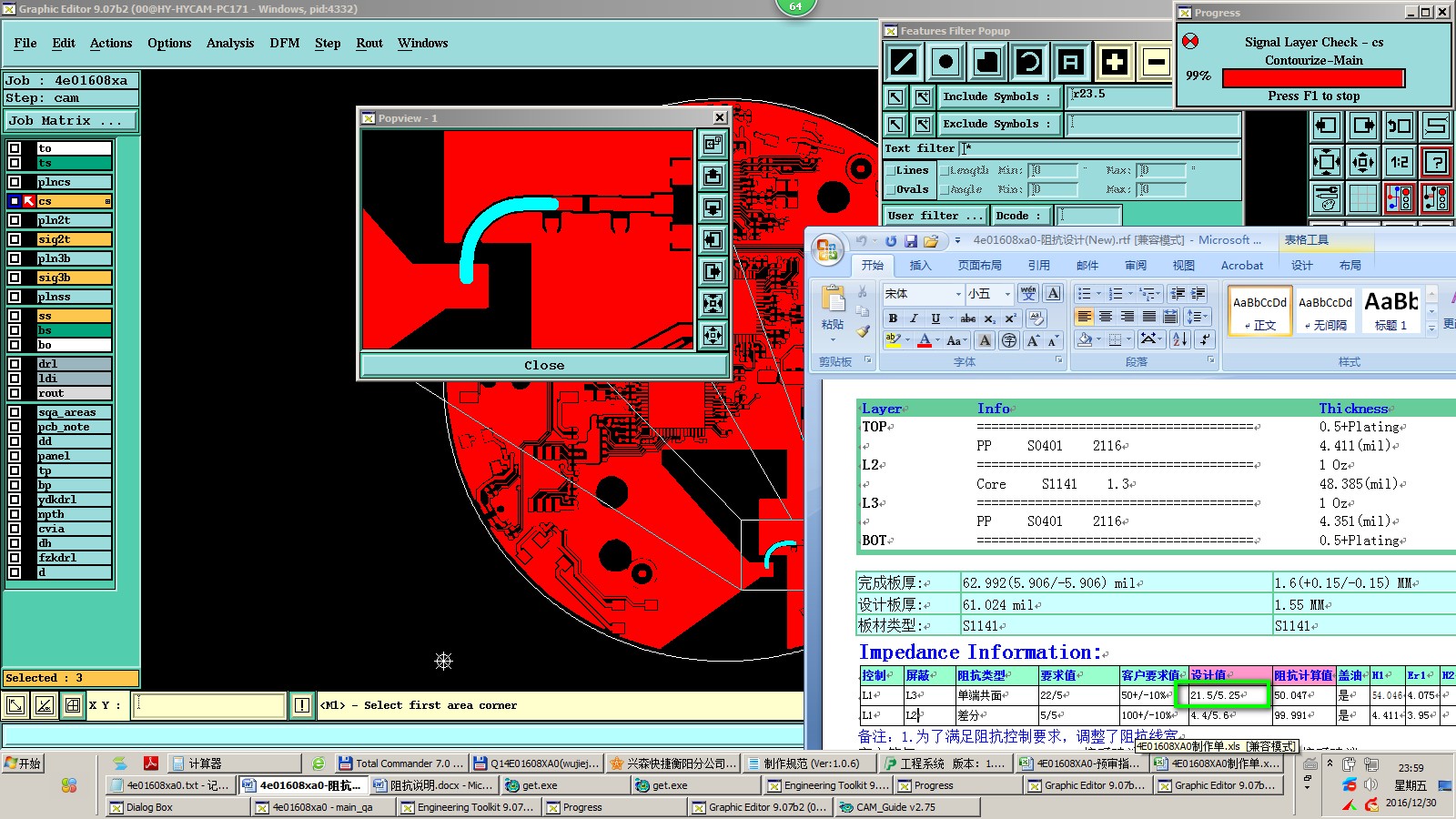Toggle the negative polarity minus filter
The width and height of the screenshot is (1456, 819).
point(1156,62)
